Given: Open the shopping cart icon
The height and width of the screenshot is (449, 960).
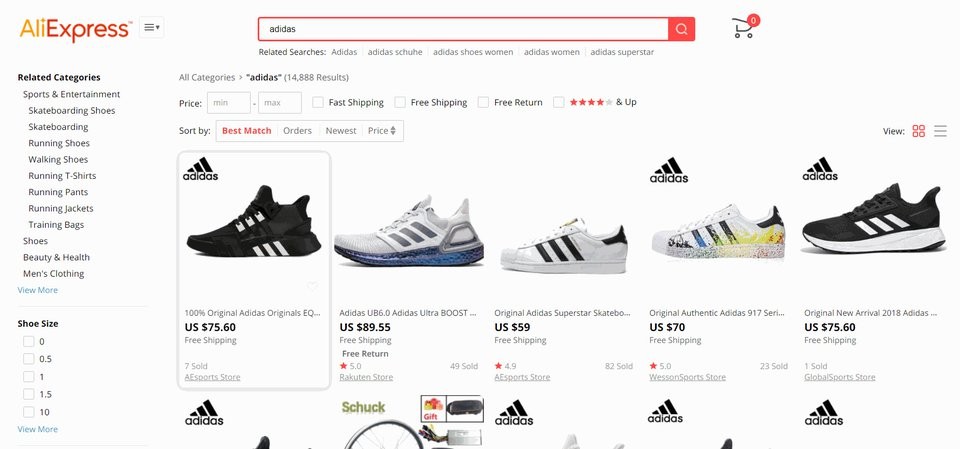Looking at the screenshot, I should coord(743,28).
